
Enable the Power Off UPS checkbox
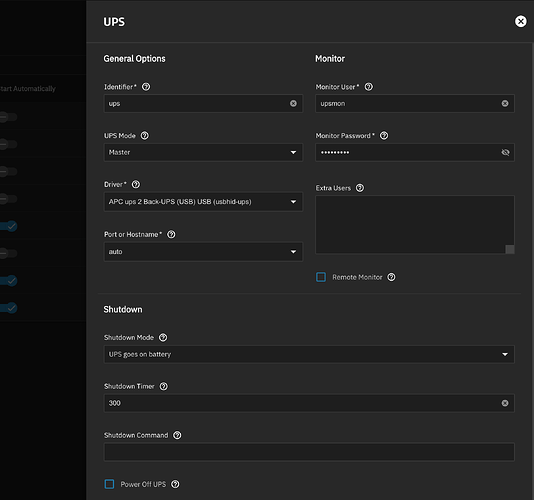pos(109,484)
